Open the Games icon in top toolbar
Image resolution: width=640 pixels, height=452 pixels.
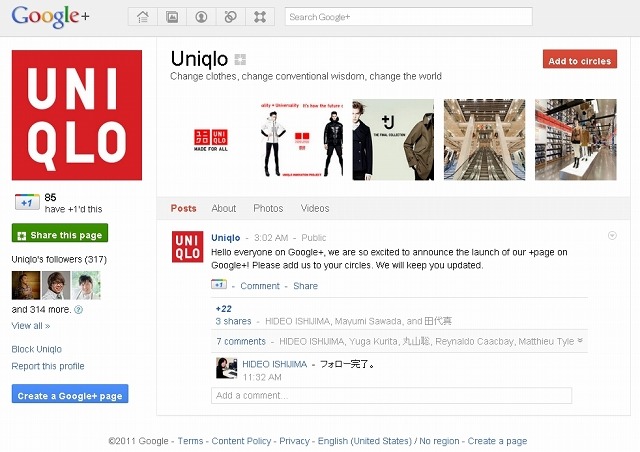click(x=260, y=17)
